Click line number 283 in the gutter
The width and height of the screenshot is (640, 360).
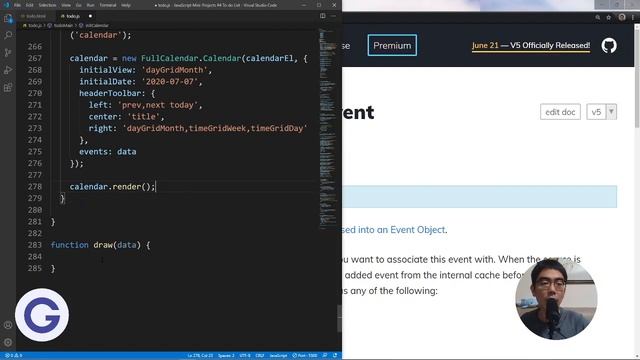[35, 245]
